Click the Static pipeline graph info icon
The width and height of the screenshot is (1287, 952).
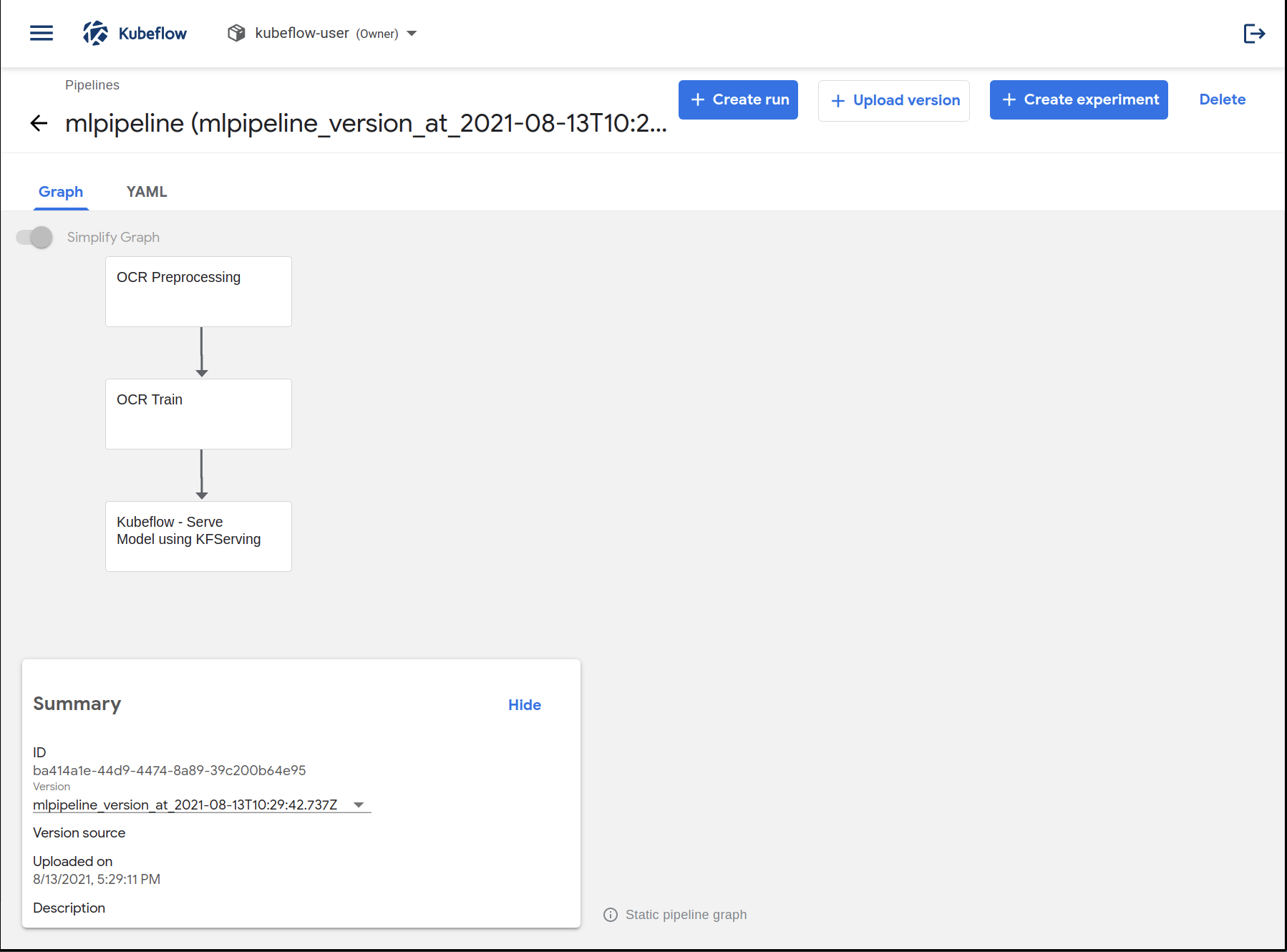pos(611,915)
